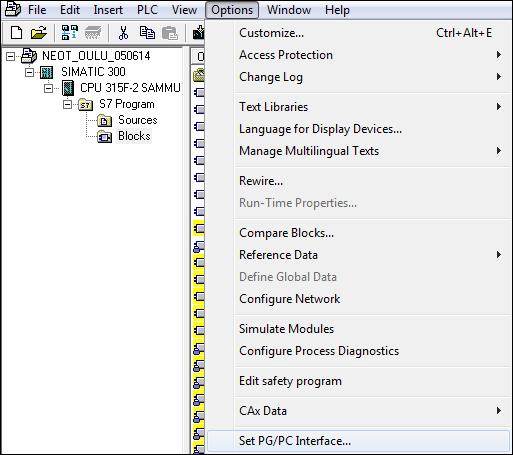Open the View menu

click(184, 10)
